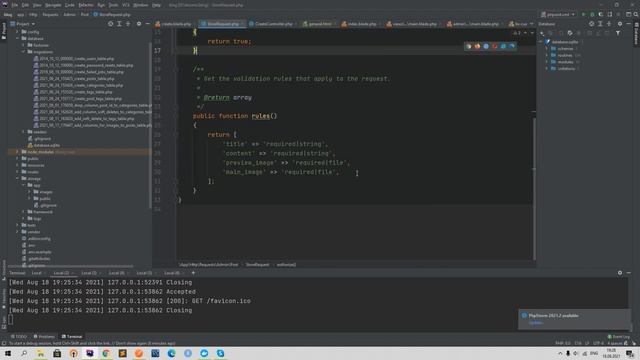Open the Terminal tool window button
The image size is (640, 360).
(72, 337)
